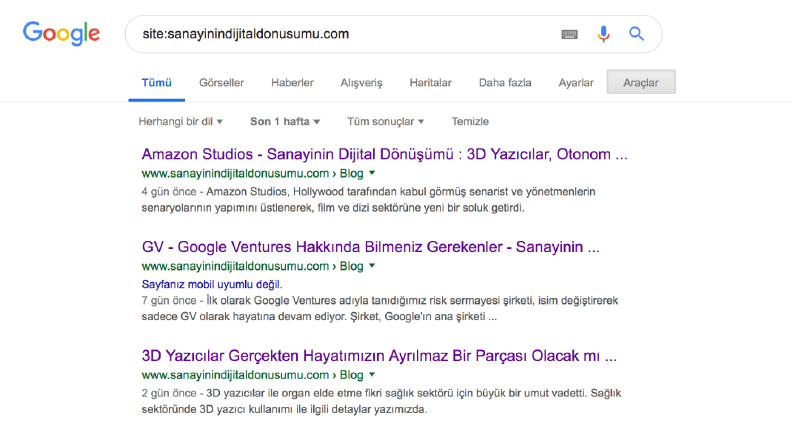The width and height of the screenshot is (793, 446).
Task: Open the 3D Yazıcılar Gerçekten result title
Action: point(379,355)
